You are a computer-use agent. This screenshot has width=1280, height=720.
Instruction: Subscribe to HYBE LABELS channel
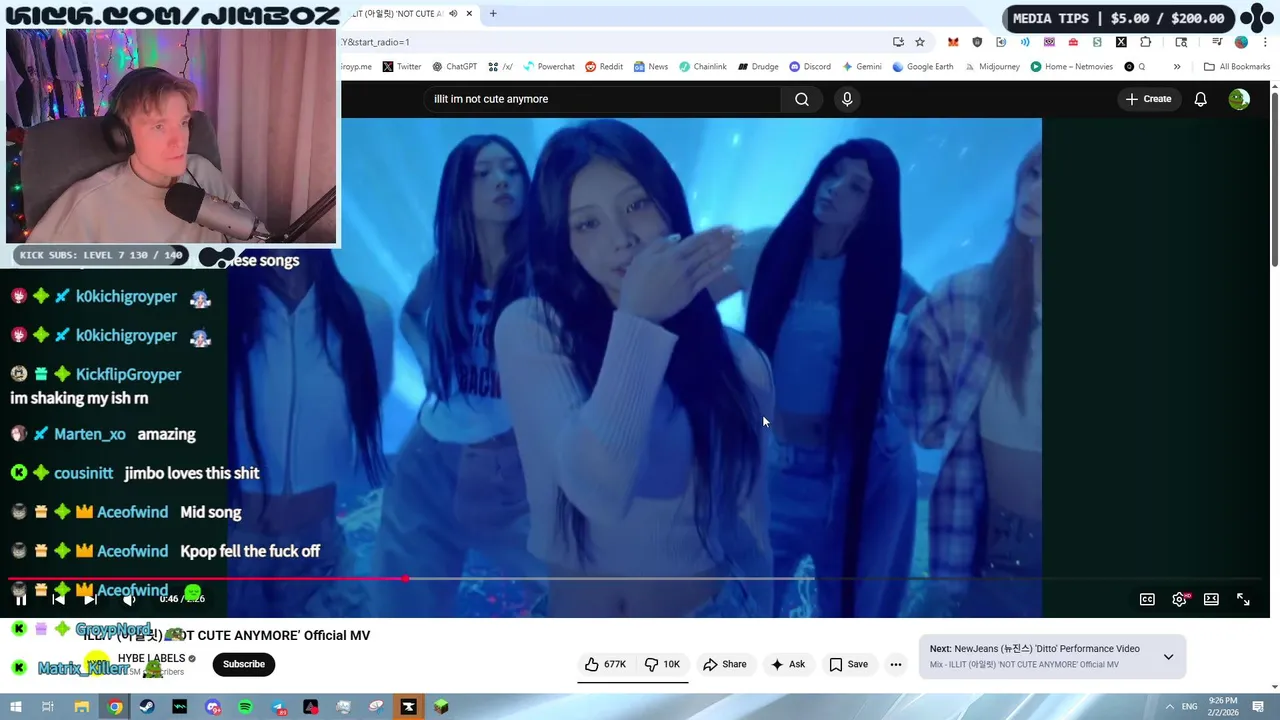tap(244, 664)
